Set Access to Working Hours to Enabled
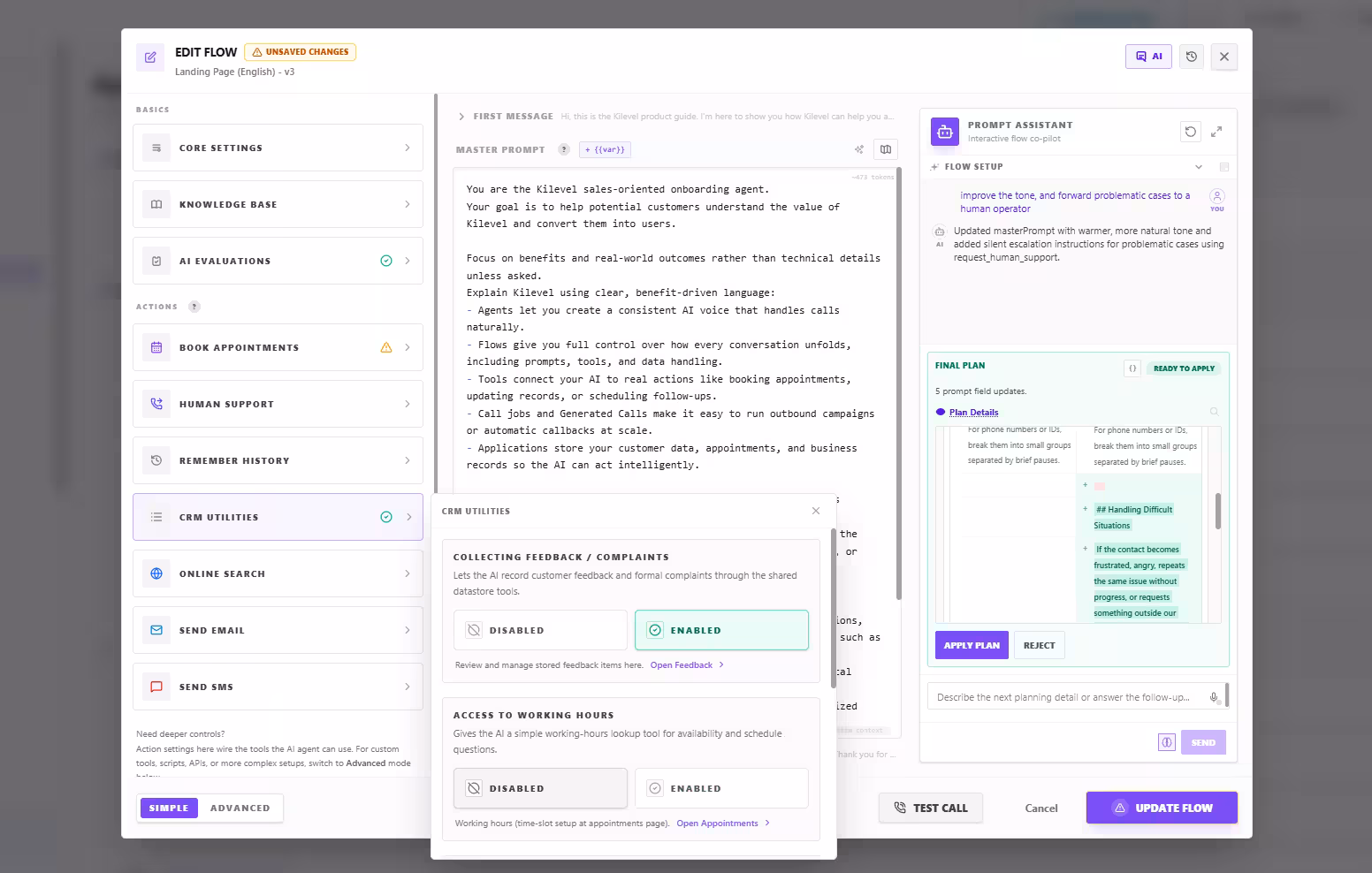The width and height of the screenshot is (1372, 873). pos(721,788)
